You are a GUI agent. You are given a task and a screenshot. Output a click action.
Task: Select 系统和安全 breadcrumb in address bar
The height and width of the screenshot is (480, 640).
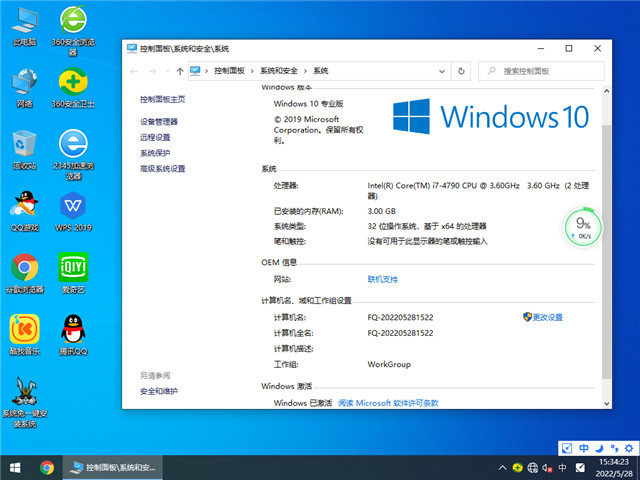click(x=279, y=71)
